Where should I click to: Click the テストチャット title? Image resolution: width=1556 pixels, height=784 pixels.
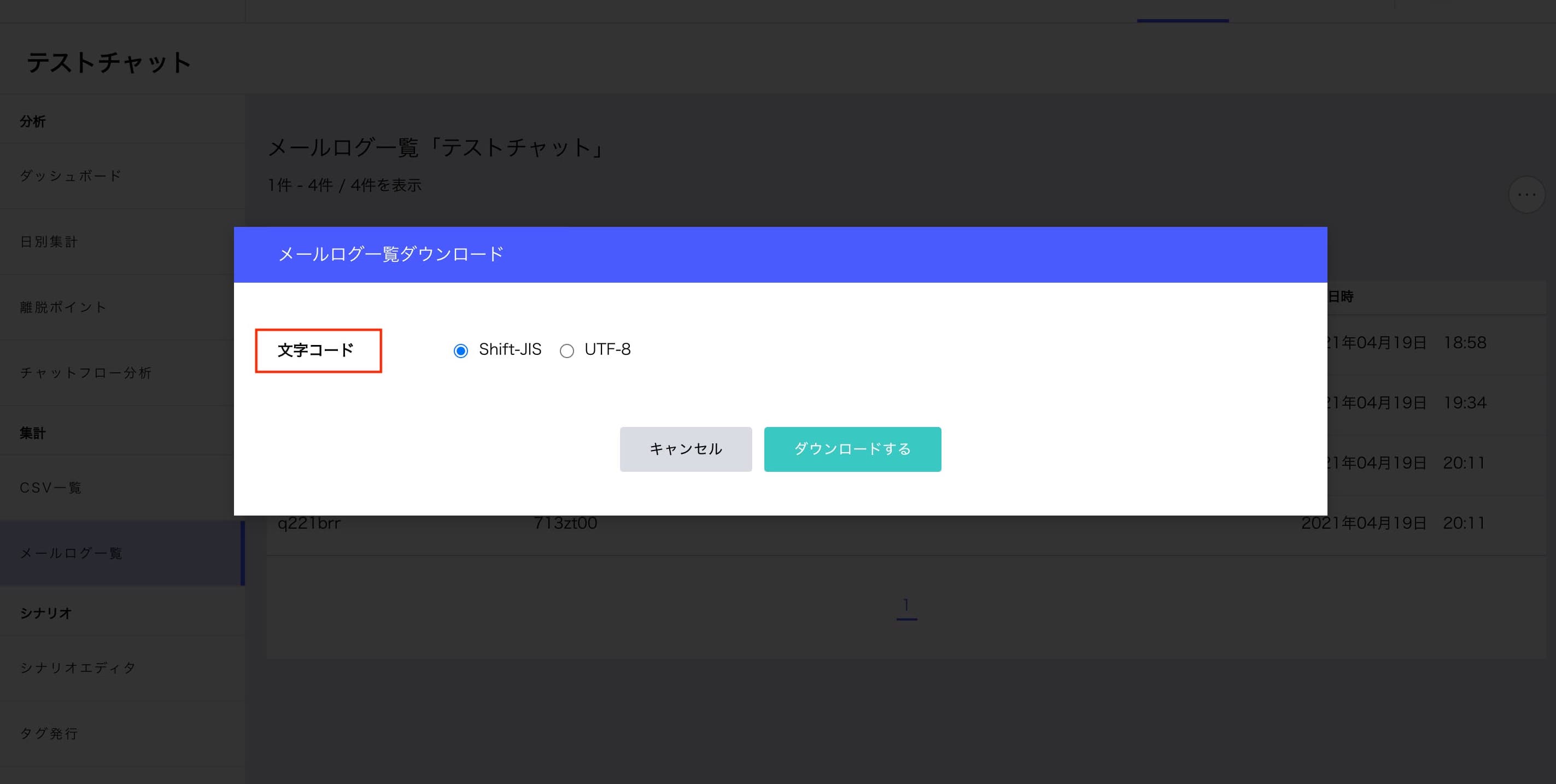pyautogui.click(x=109, y=62)
